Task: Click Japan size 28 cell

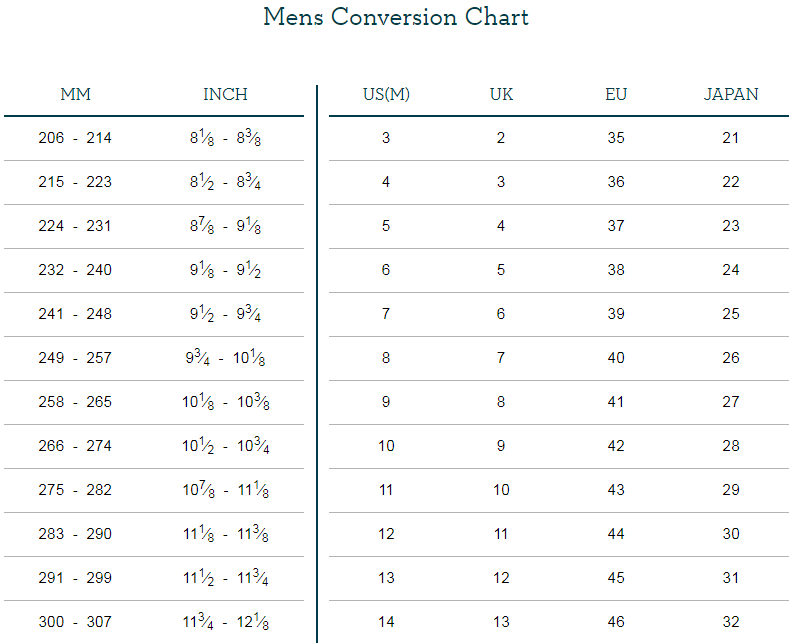Action: point(731,446)
